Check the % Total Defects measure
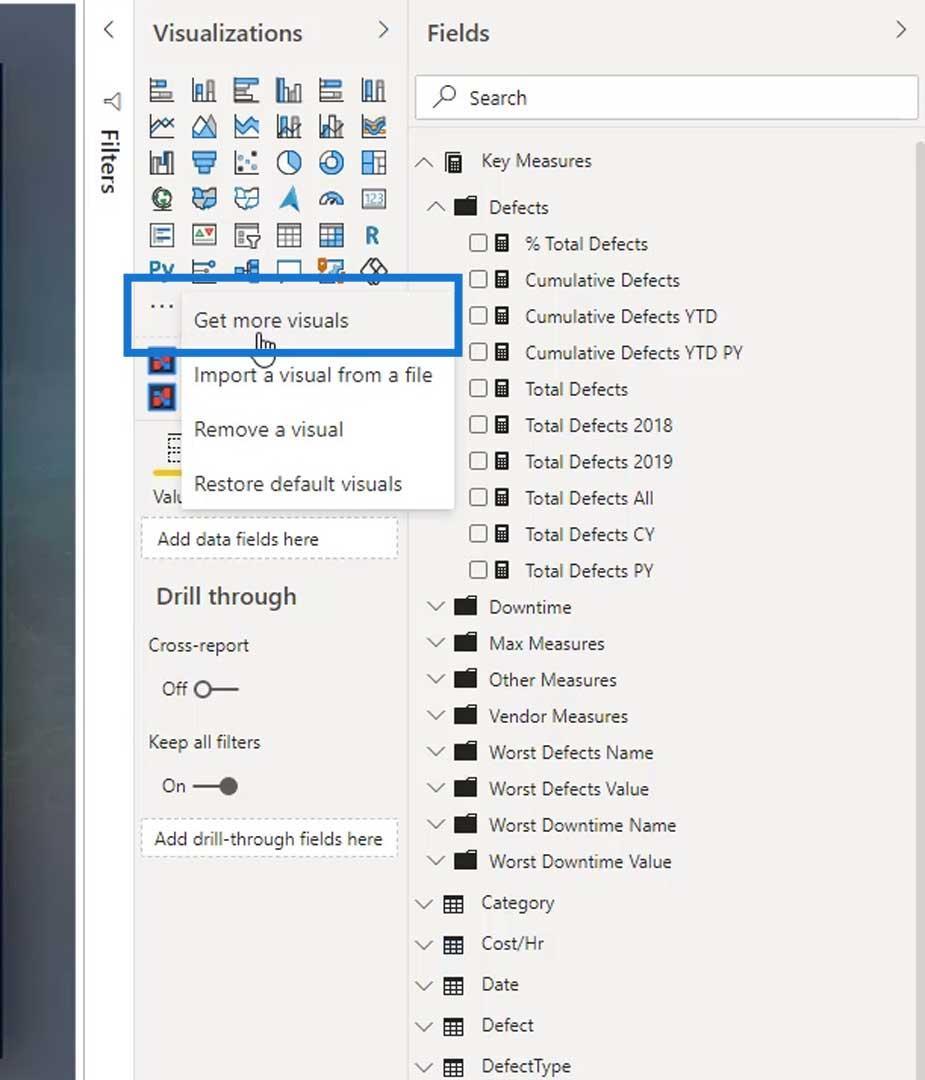 point(478,243)
